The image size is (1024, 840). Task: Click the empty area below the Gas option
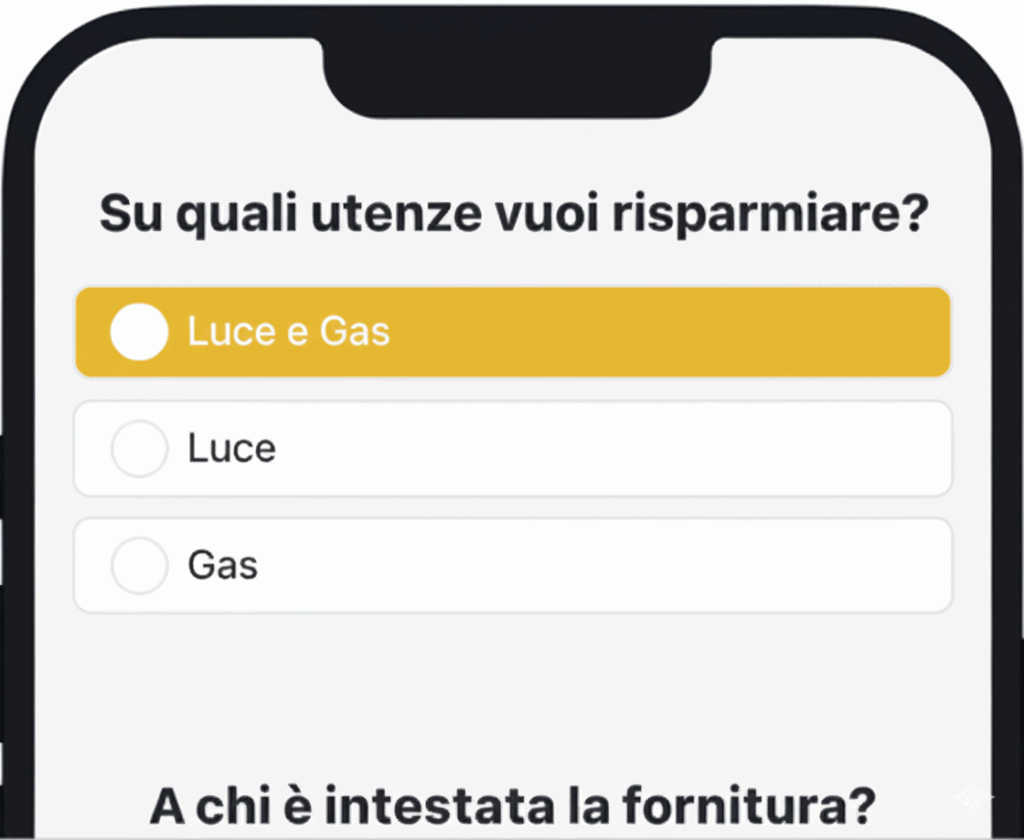click(512, 690)
